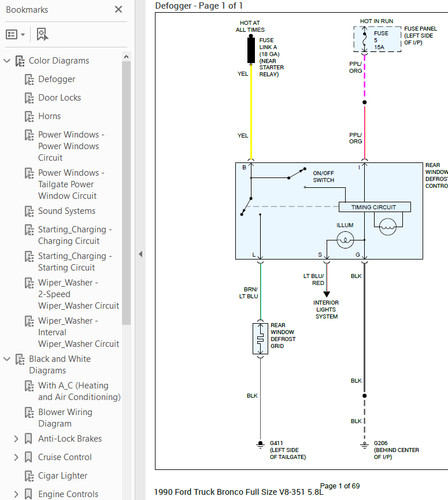
Task: Click the Horns bookmark icon
Action: [29, 116]
